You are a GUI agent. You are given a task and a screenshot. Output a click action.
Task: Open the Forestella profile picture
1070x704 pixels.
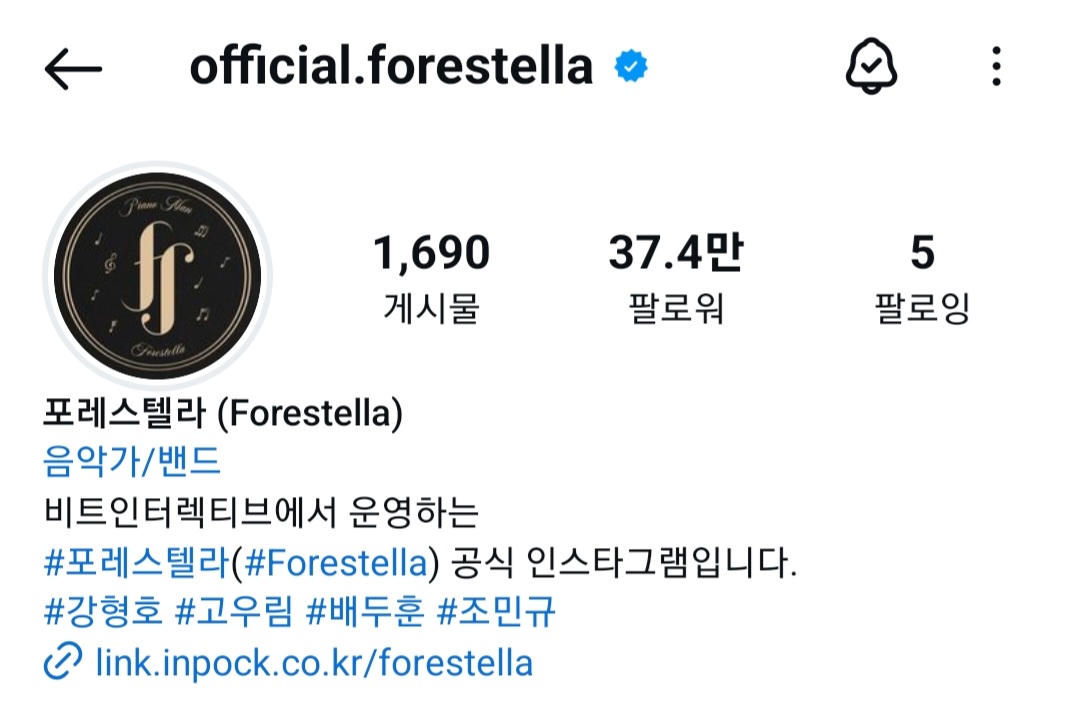(158, 276)
